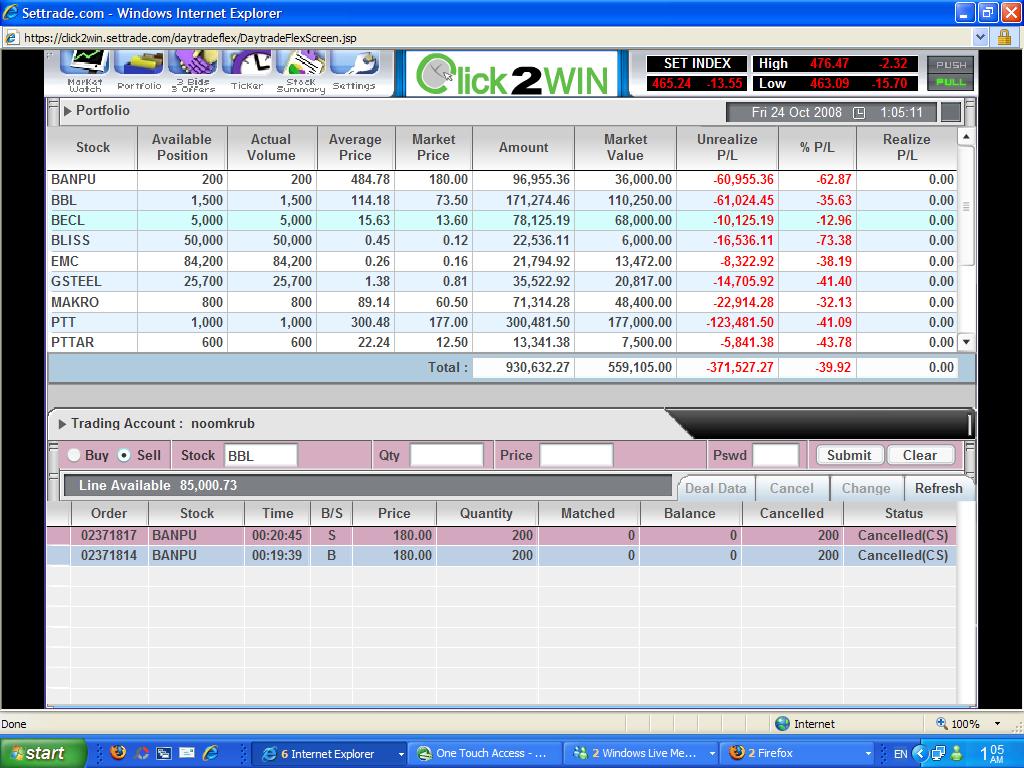Open the Market Watch icon
This screenshot has width=1024, height=768.
click(x=85, y=71)
